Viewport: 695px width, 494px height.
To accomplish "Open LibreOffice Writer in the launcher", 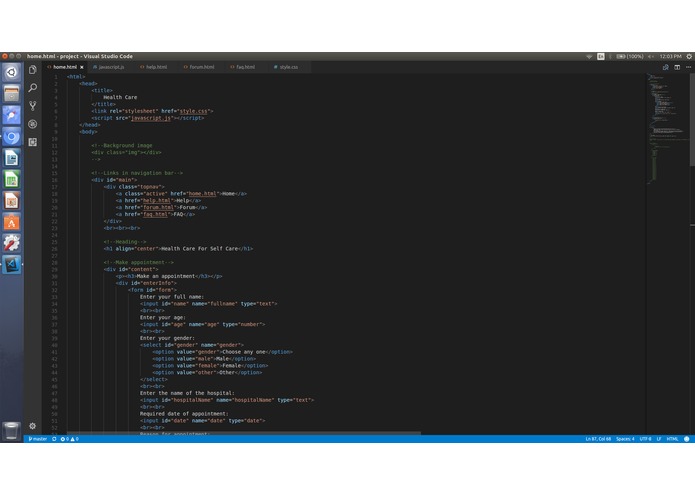I will click(12, 158).
